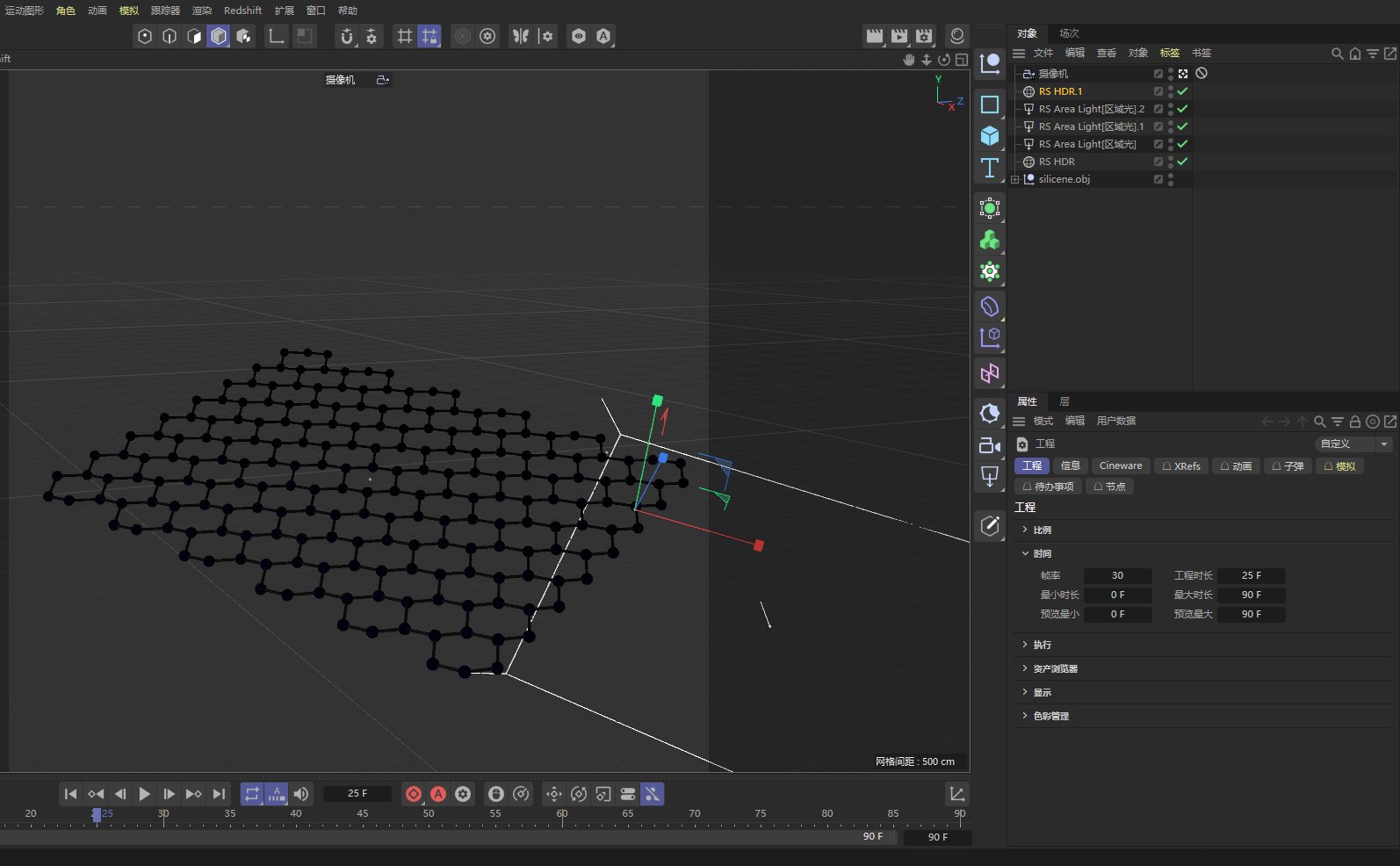Open Edit Render Settings clapperboard with gear

pos(924,36)
